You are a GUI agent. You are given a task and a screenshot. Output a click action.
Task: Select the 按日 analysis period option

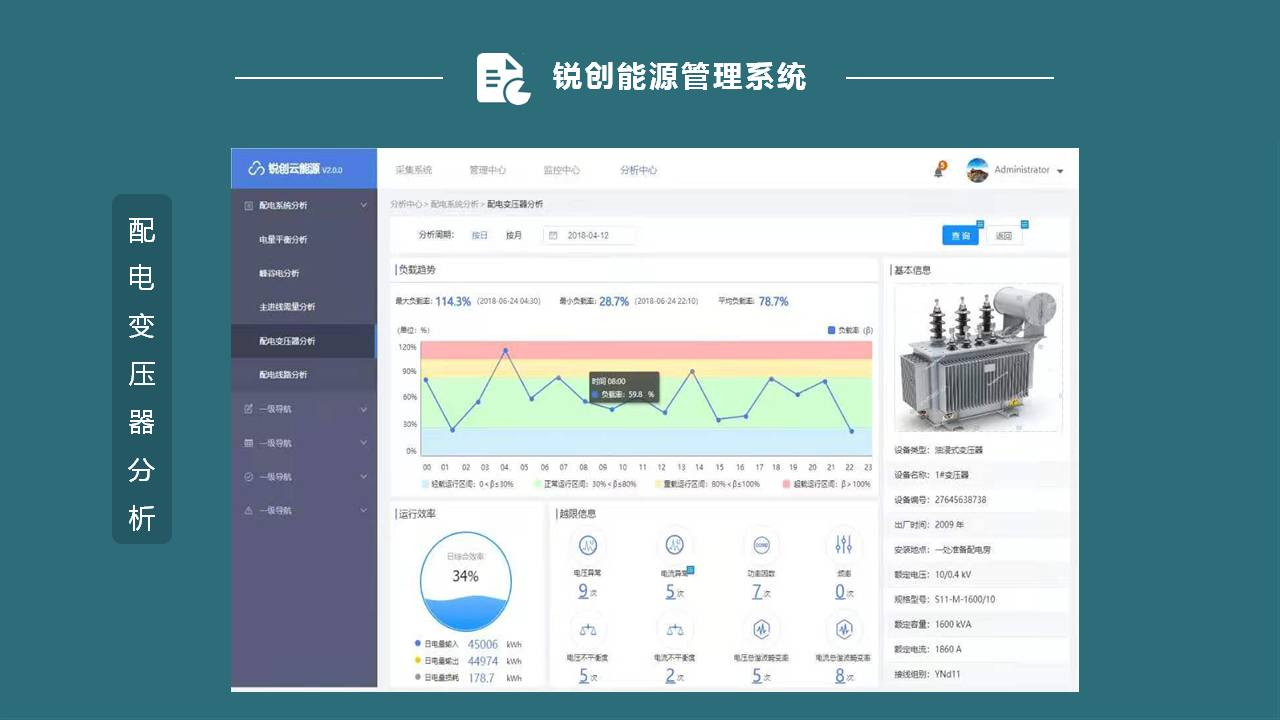480,236
